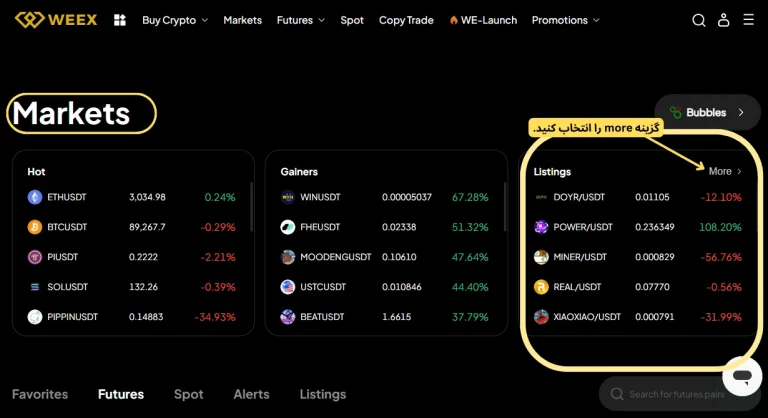Click the WEEX logo

[x=56, y=20]
